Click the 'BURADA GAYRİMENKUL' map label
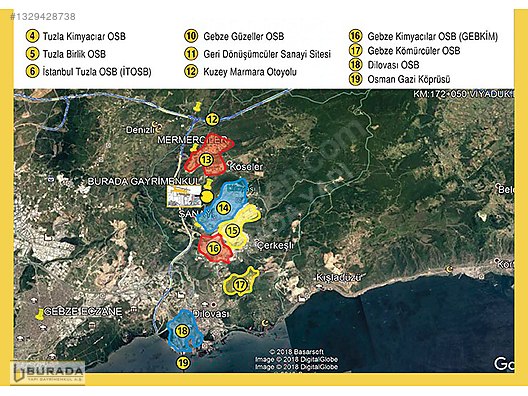This screenshot has width=528, height=396. click(x=143, y=182)
